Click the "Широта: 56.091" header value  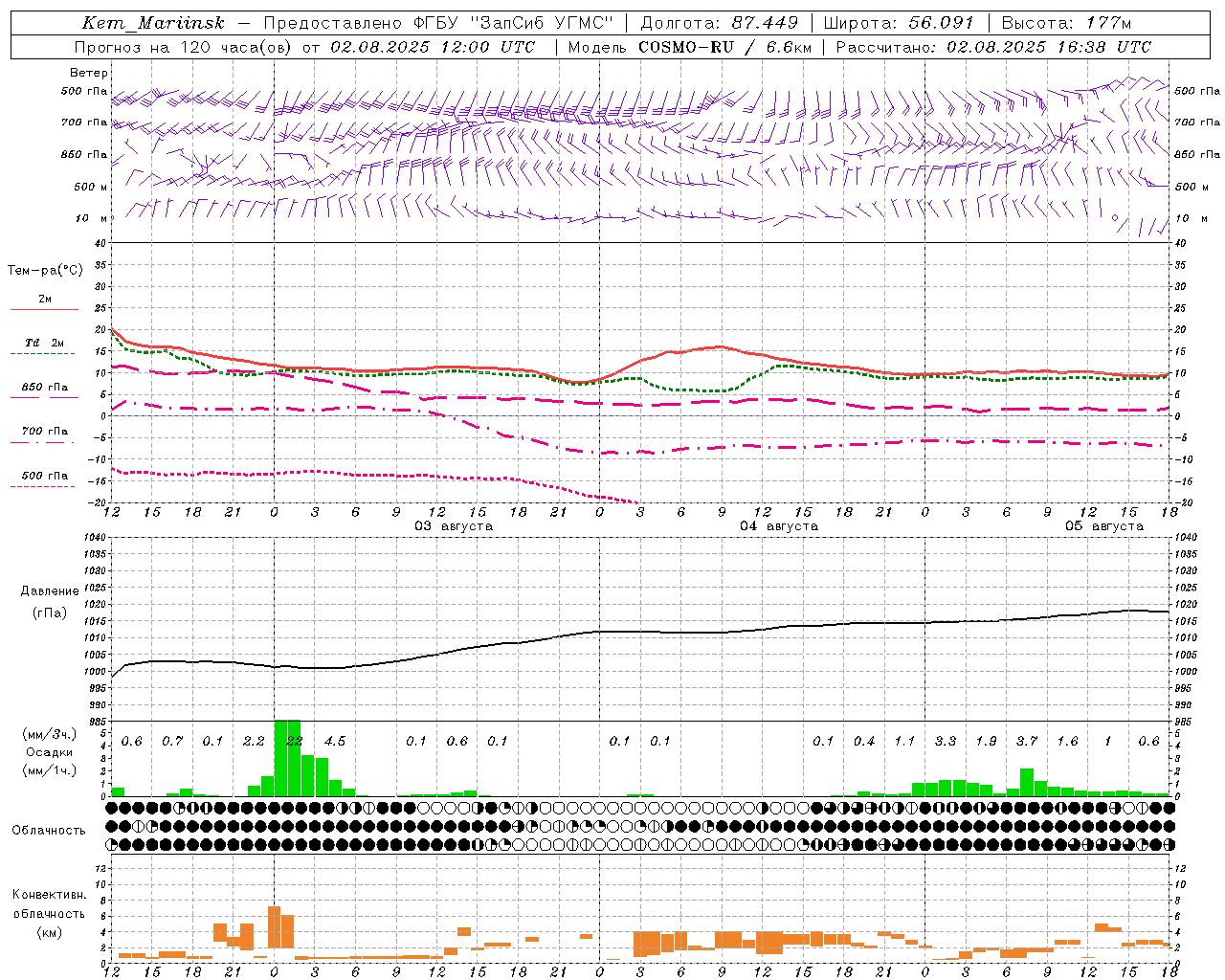click(899, 23)
